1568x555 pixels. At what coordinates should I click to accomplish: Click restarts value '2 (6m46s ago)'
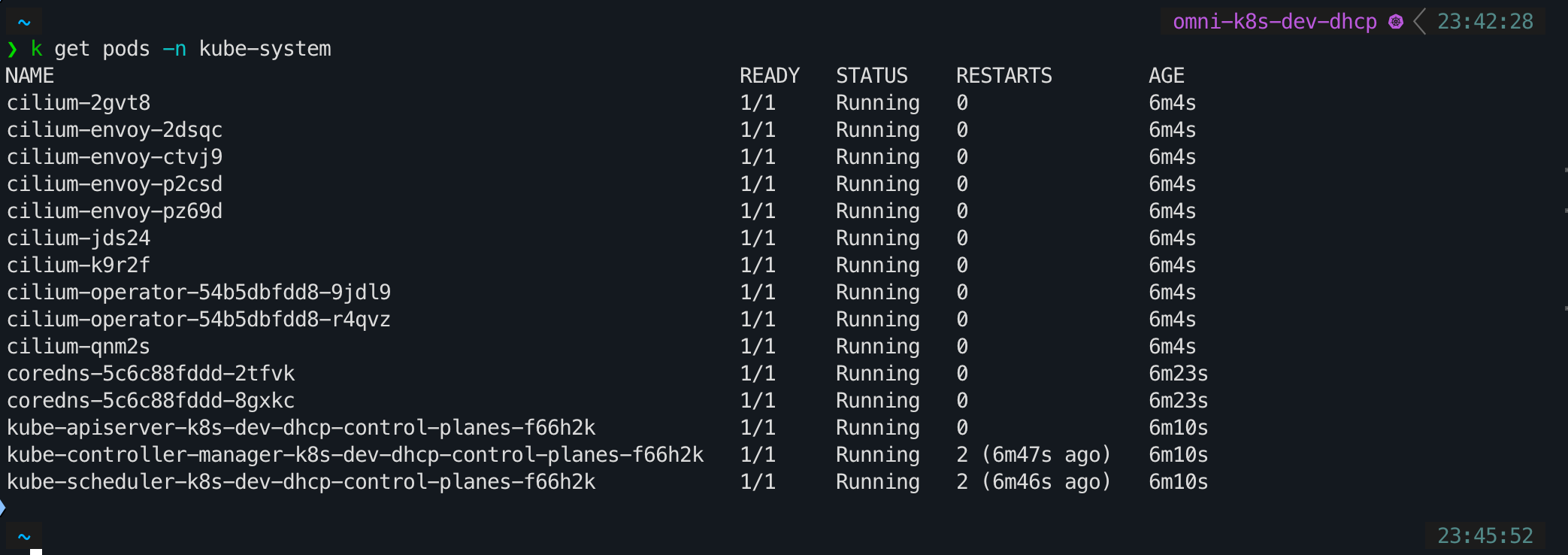(1034, 482)
